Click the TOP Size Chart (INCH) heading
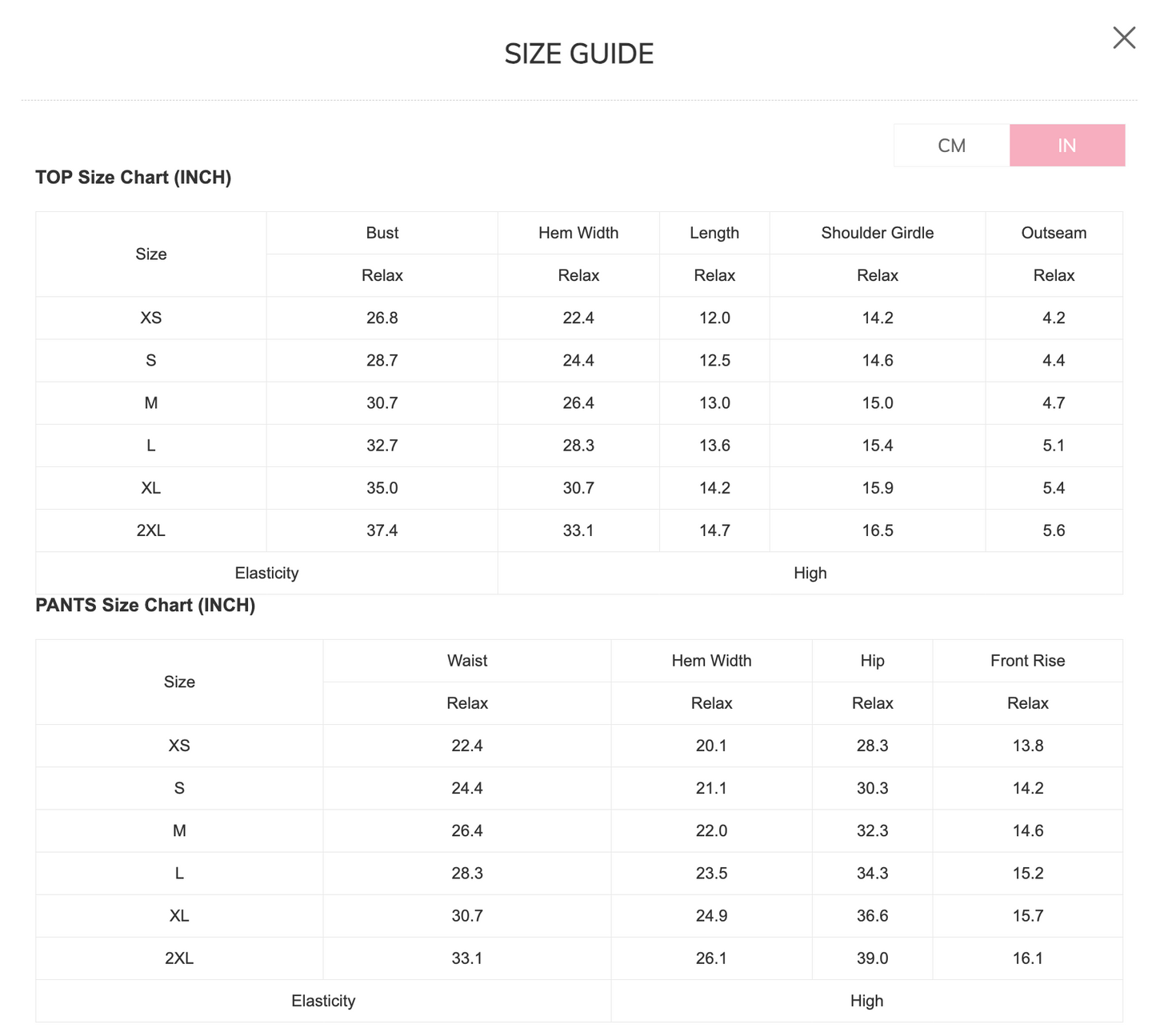Screen dimensions: 1156x1036 pyautogui.click(x=133, y=178)
